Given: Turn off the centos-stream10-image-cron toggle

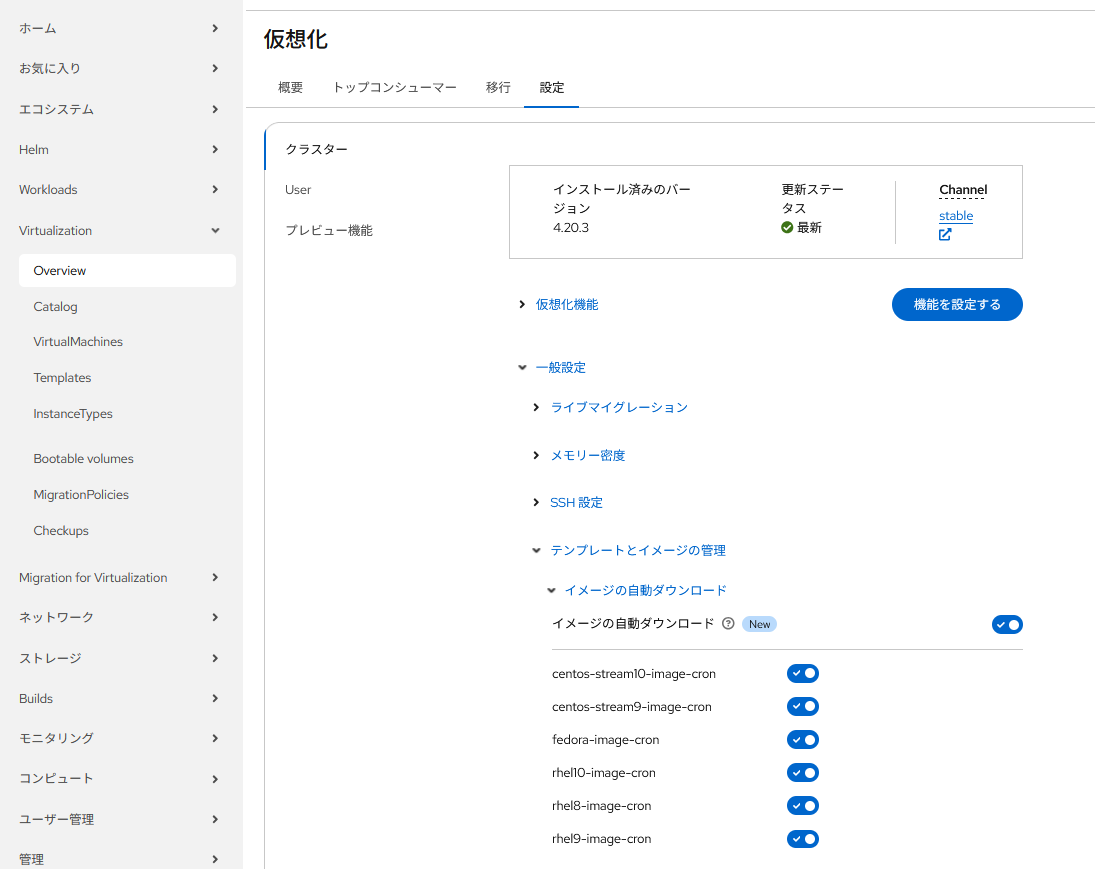Looking at the screenshot, I should point(802,673).
